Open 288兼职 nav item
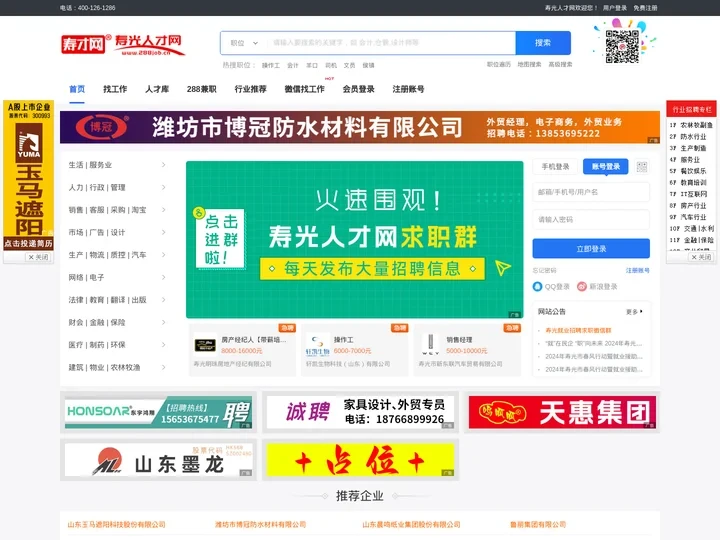The width and height of the screenshot is (720, 540). (202, 89)
